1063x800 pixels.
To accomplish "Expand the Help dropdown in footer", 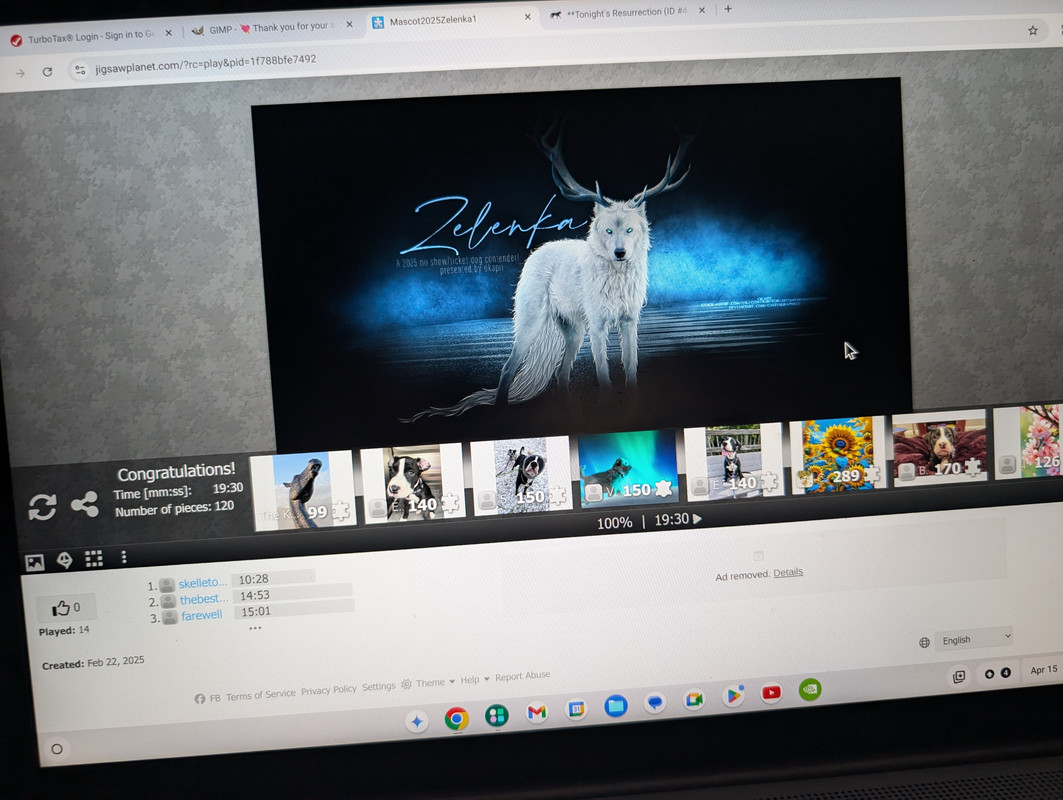I will point(475,680).
